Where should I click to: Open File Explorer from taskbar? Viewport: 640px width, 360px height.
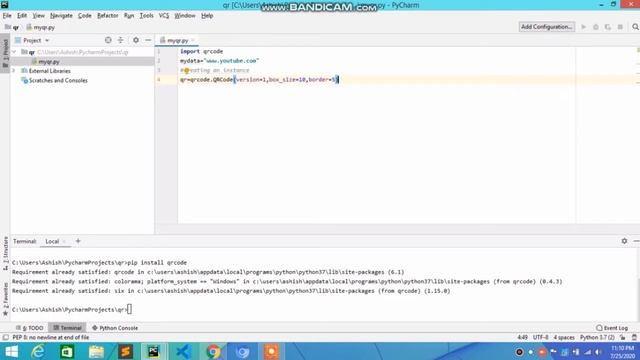(96, 351)
